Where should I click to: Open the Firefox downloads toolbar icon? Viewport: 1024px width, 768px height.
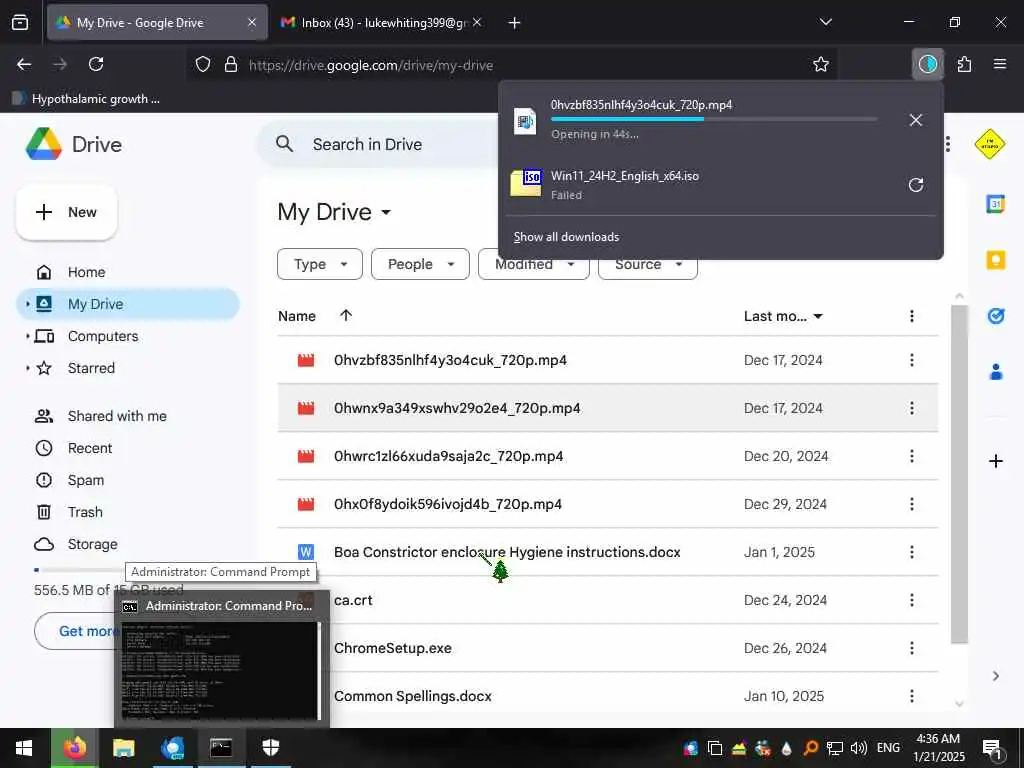coord(927,64)
